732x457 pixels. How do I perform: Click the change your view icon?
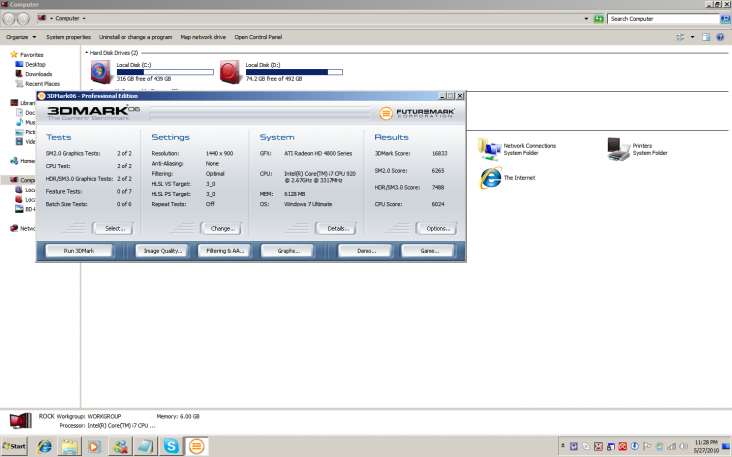(680, 37)
